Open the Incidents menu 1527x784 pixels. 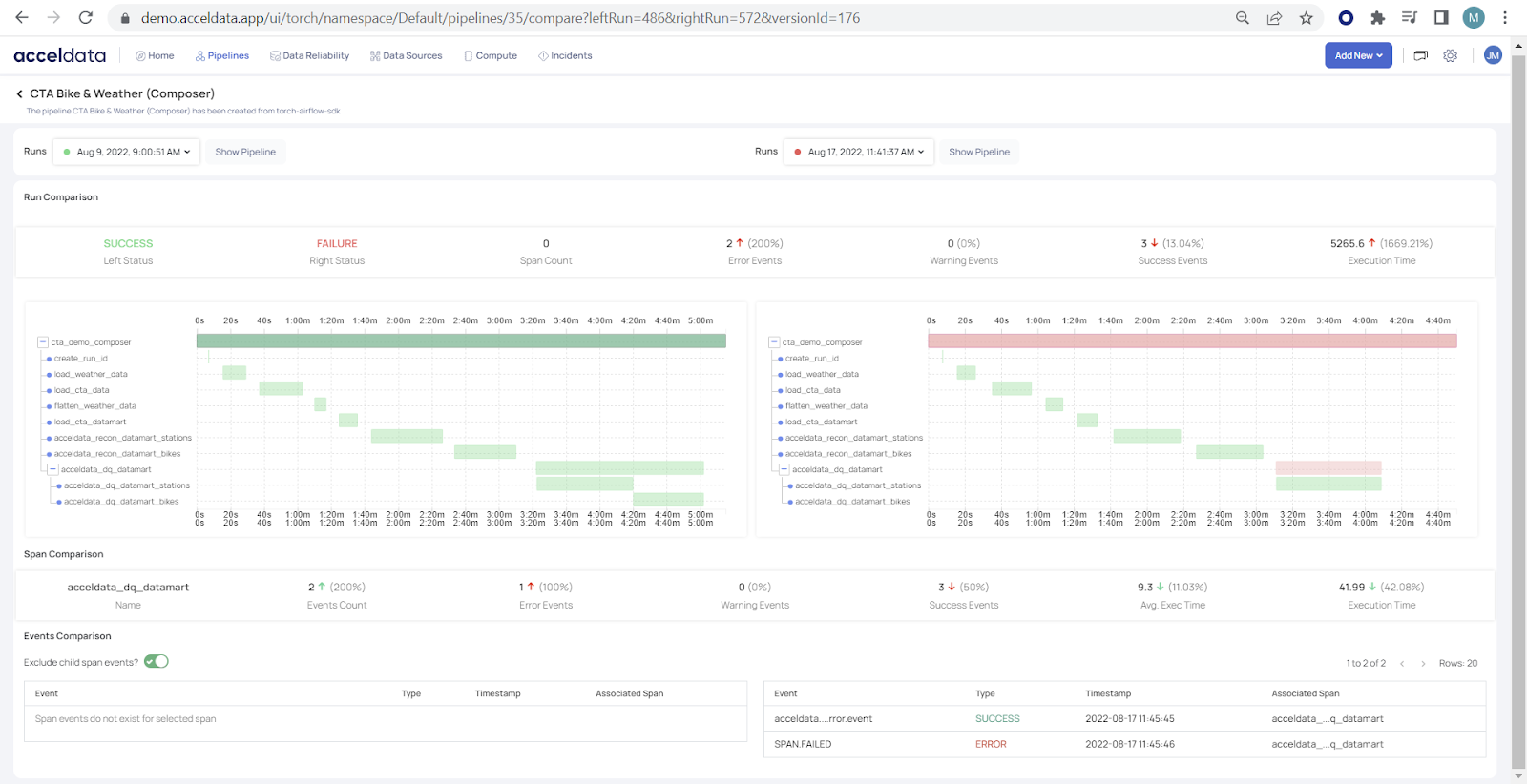(565, 55)
